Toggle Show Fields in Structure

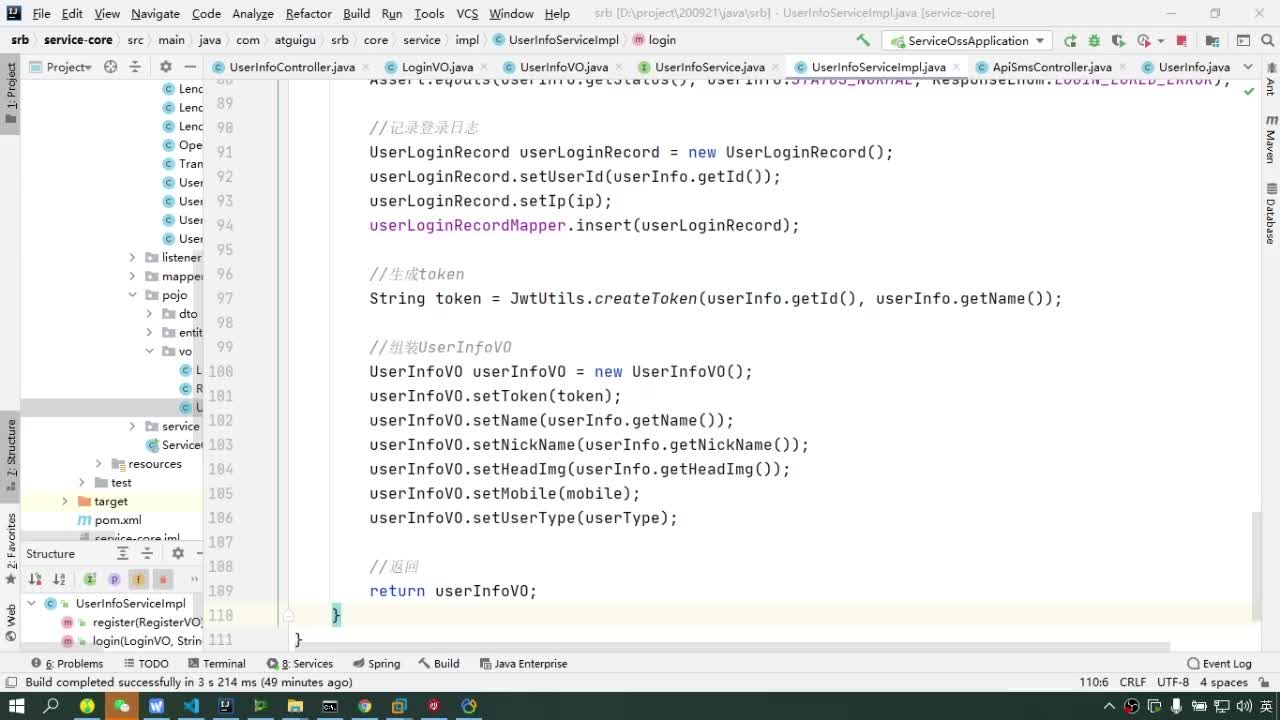coord(139,579)
